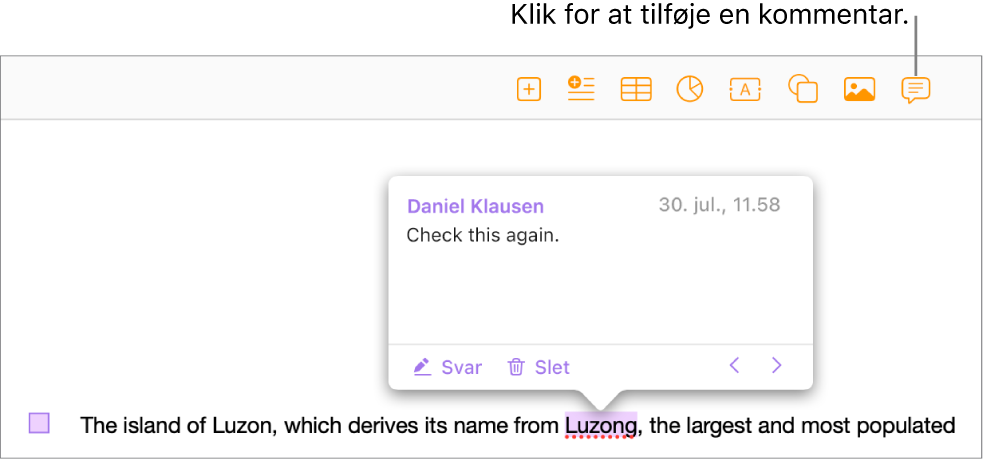Viewport: 984px width, 460px height.
Task: Go to next comment with right chevron
Action: coord(777,365)
